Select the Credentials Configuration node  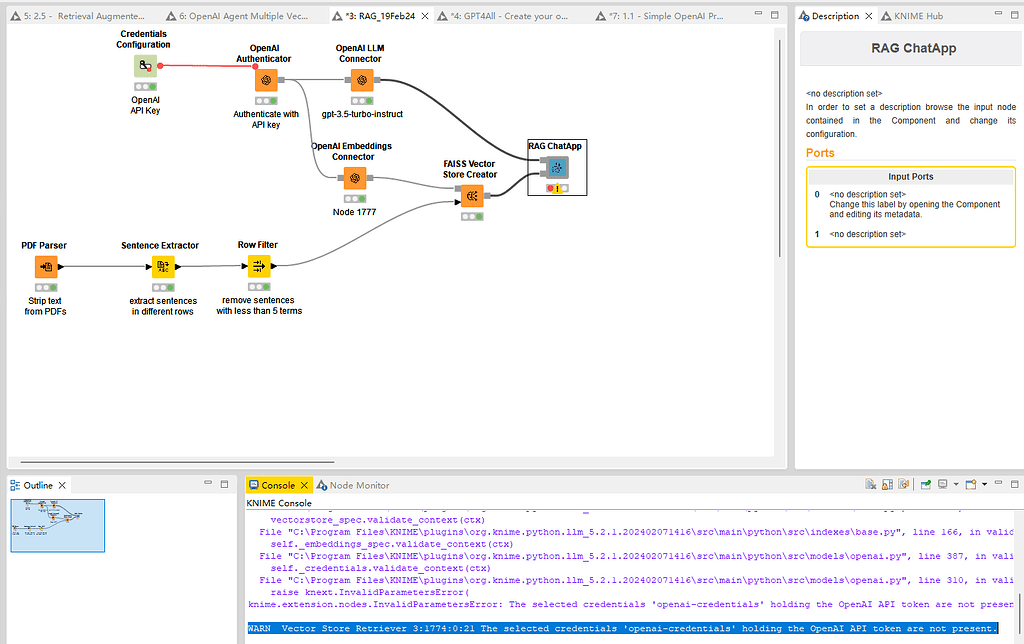pyautogui.click(x=144, y=66)
